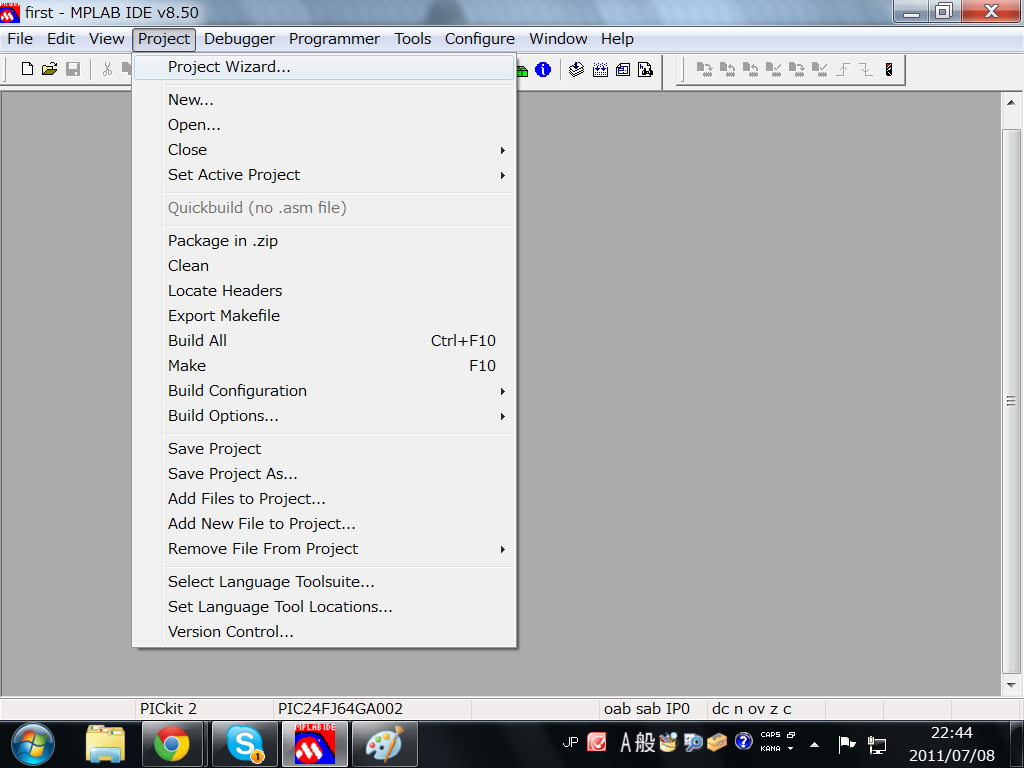Click the Save File diskette icon

tap(73, 69)
